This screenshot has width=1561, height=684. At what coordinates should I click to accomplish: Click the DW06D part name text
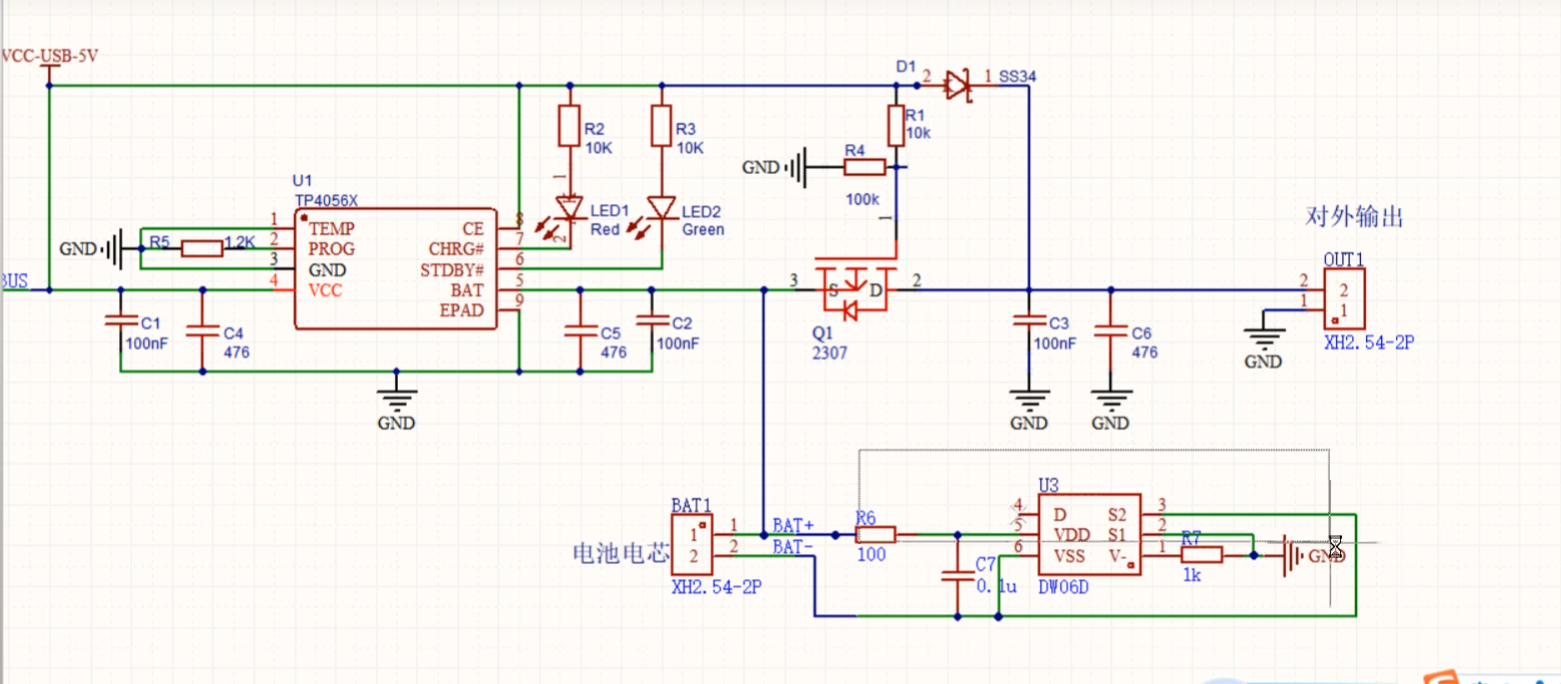1063,587
